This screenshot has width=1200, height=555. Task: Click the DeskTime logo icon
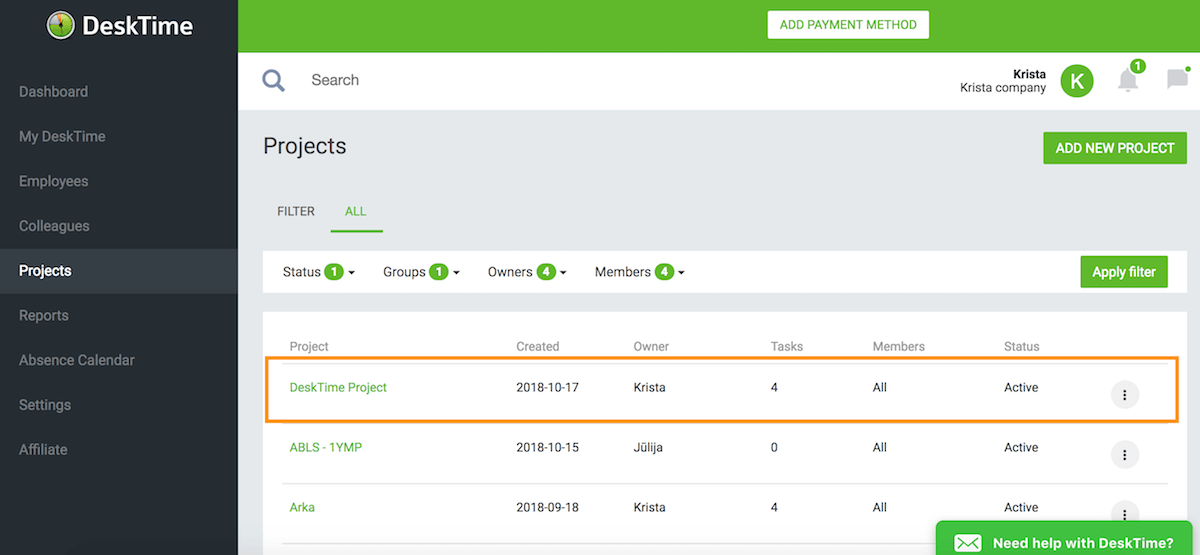click(x=61, y=26)
